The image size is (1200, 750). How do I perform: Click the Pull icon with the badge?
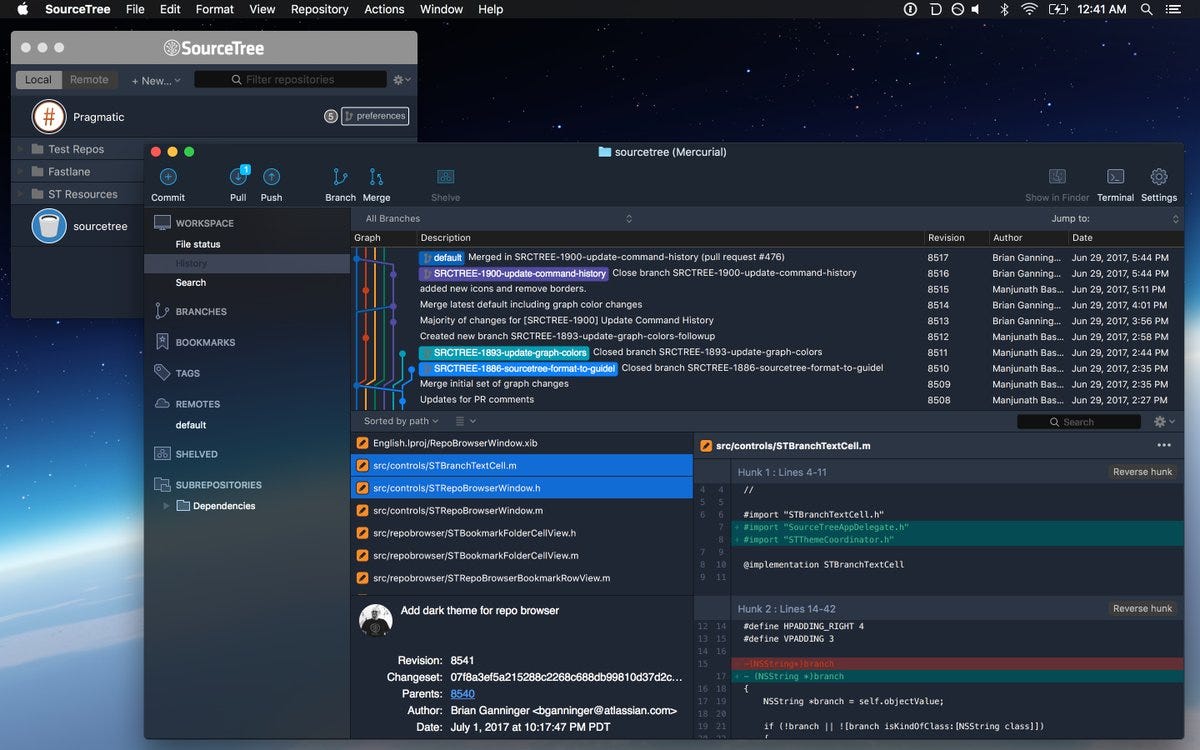pyautogui.click(x=237, y=180)
